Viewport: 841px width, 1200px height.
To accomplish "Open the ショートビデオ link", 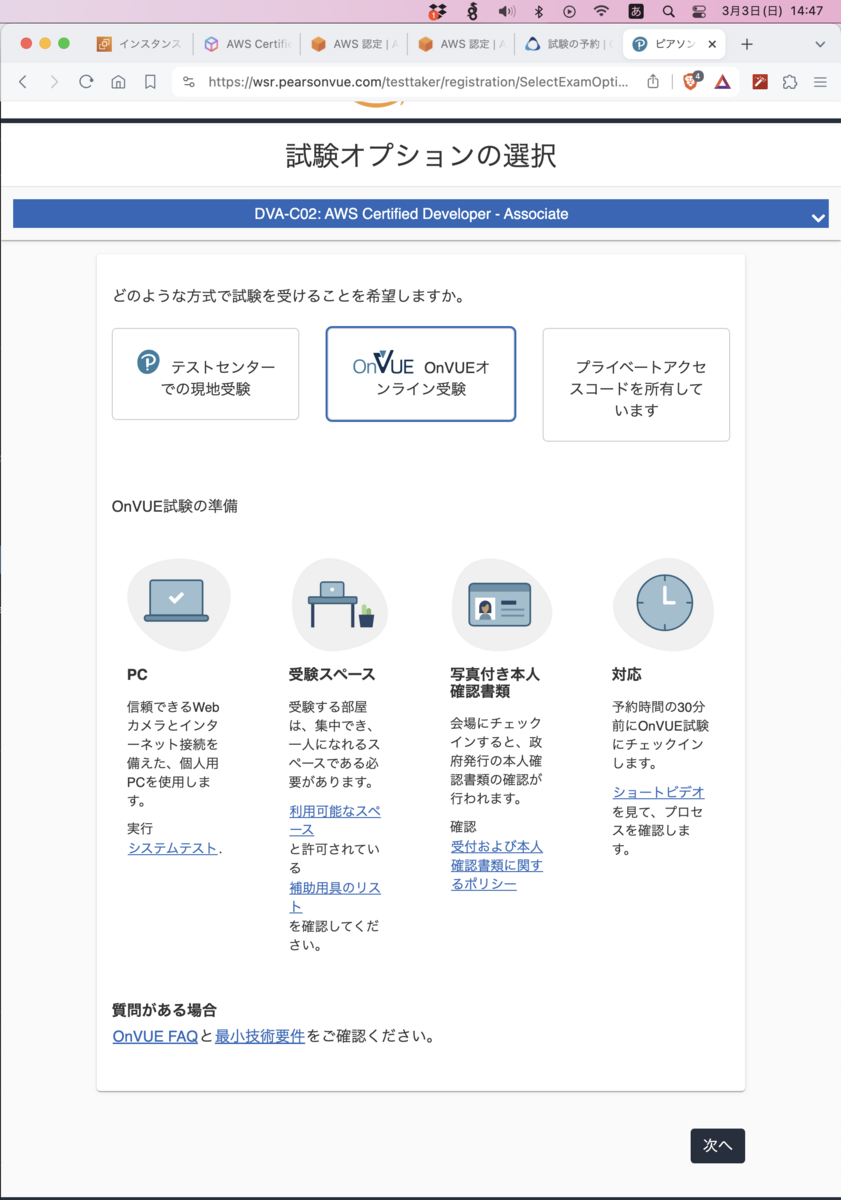I will [659, 792].
